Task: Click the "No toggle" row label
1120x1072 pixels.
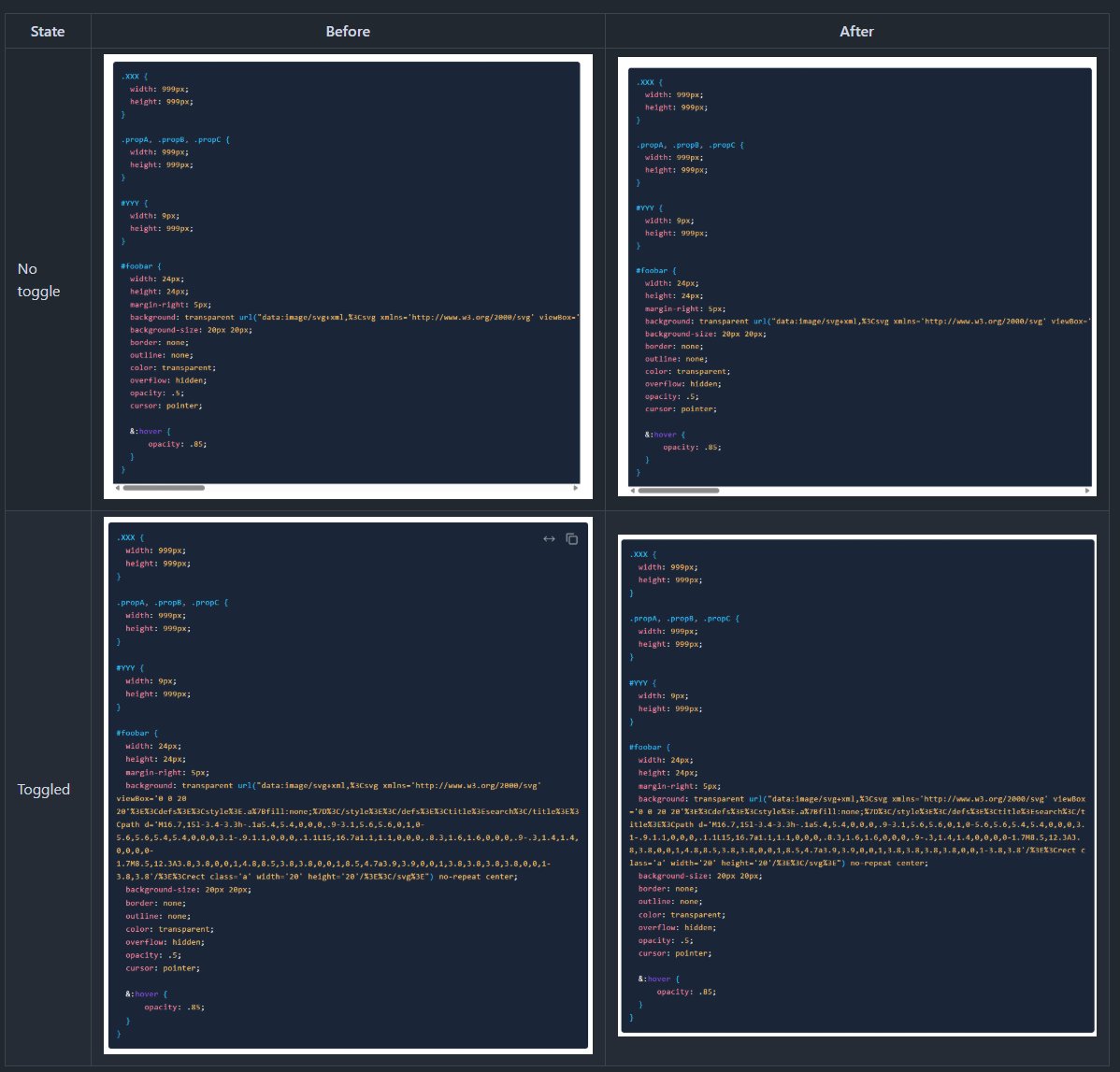Action: click(38, 280)
